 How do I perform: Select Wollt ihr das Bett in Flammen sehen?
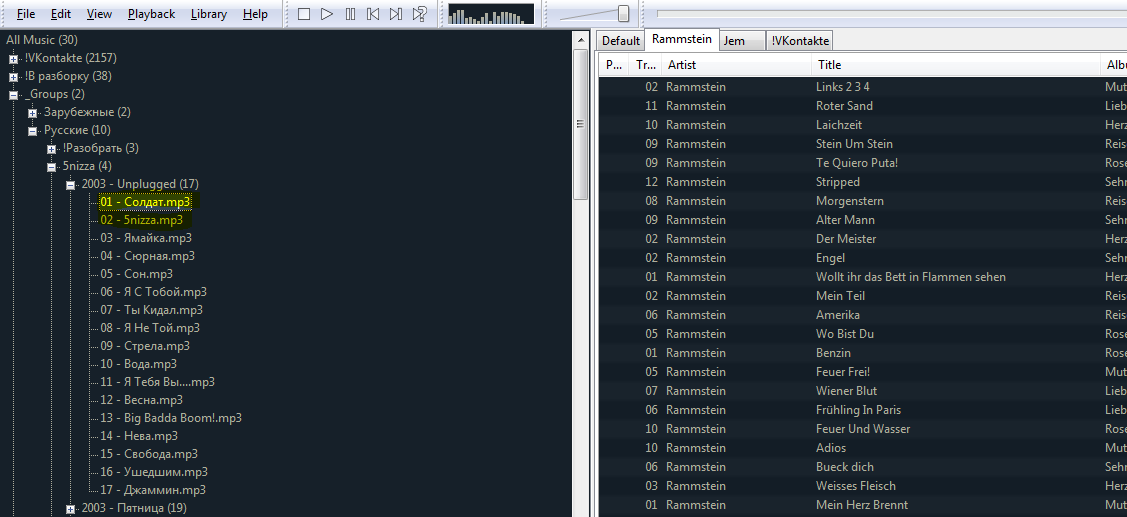(862, 277)
